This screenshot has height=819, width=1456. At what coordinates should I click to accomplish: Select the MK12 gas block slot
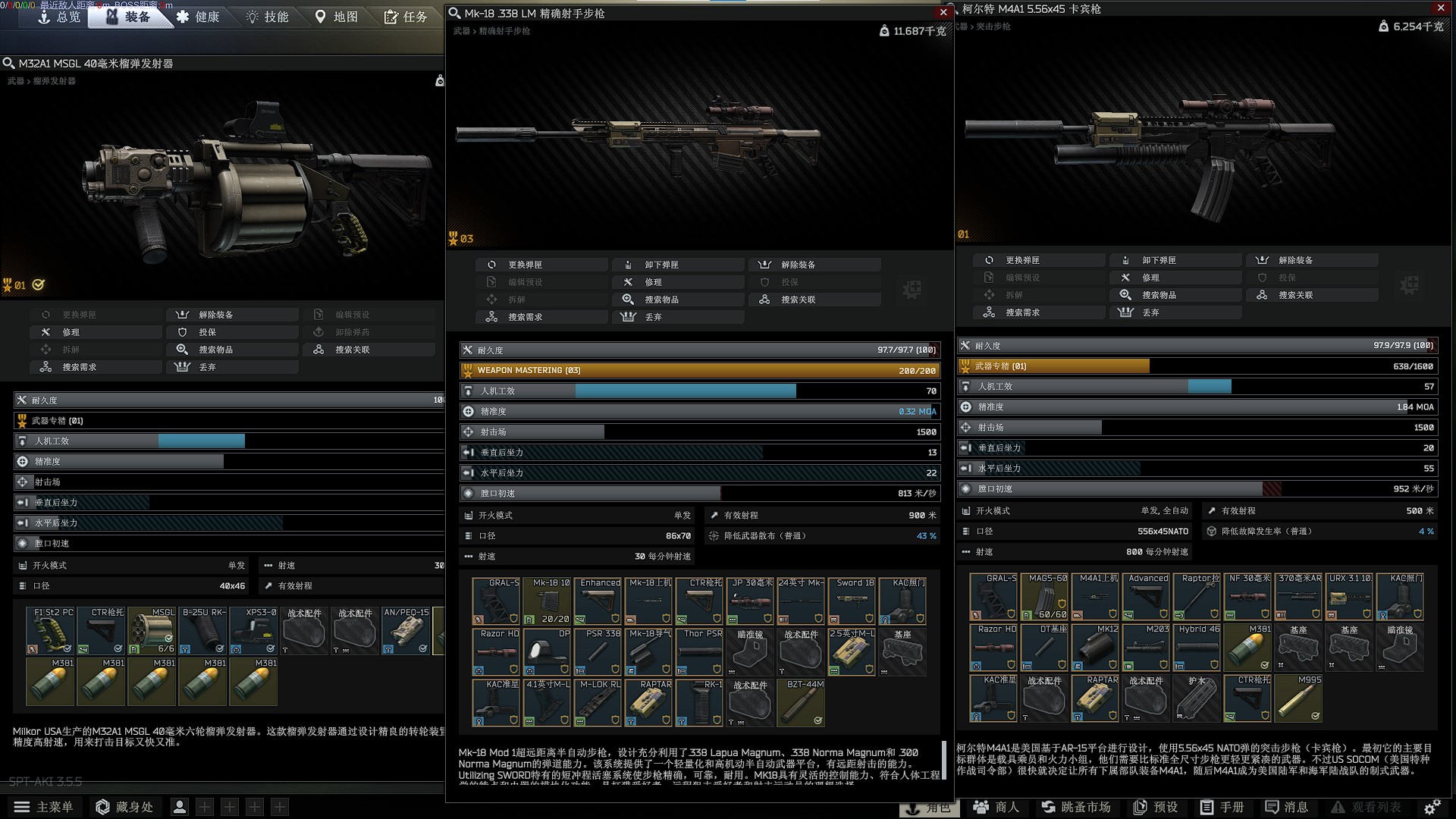[1095, 647]
